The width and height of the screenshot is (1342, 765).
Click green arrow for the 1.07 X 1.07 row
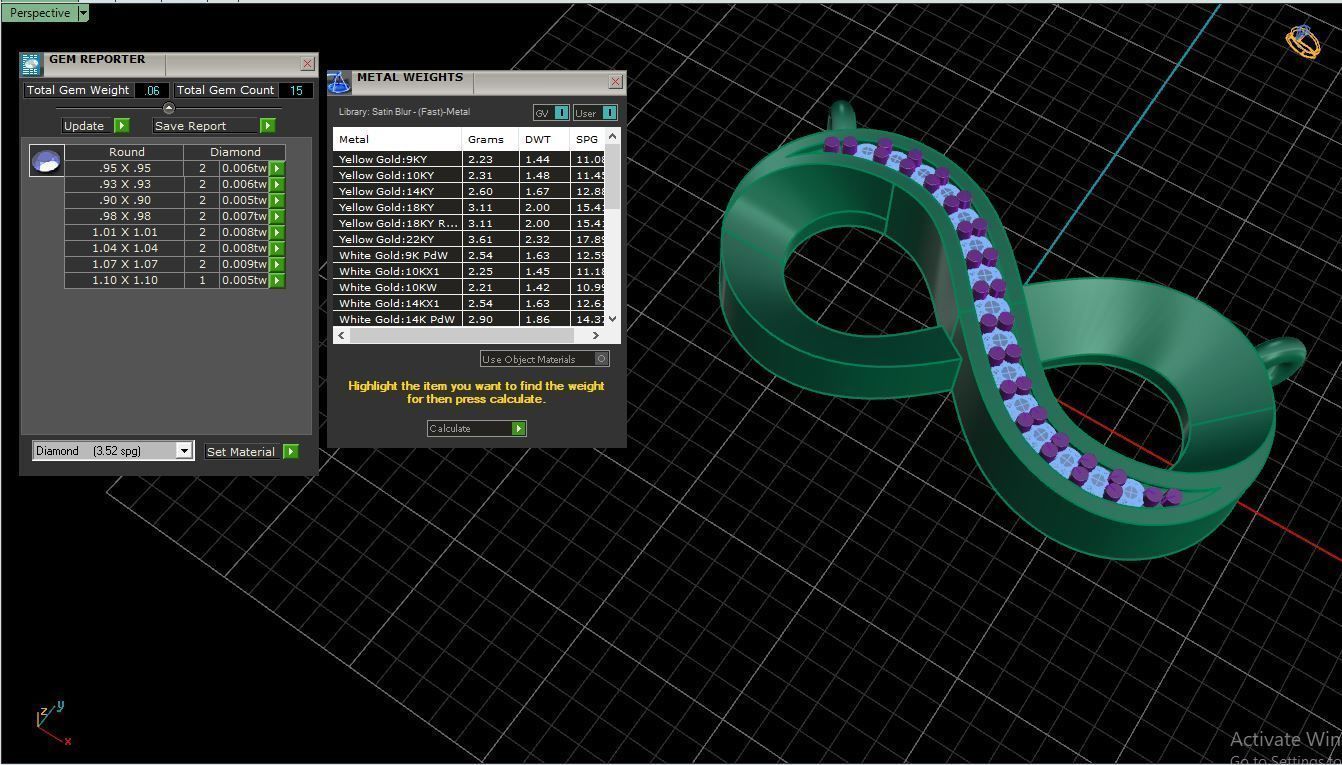pos(277,264)
